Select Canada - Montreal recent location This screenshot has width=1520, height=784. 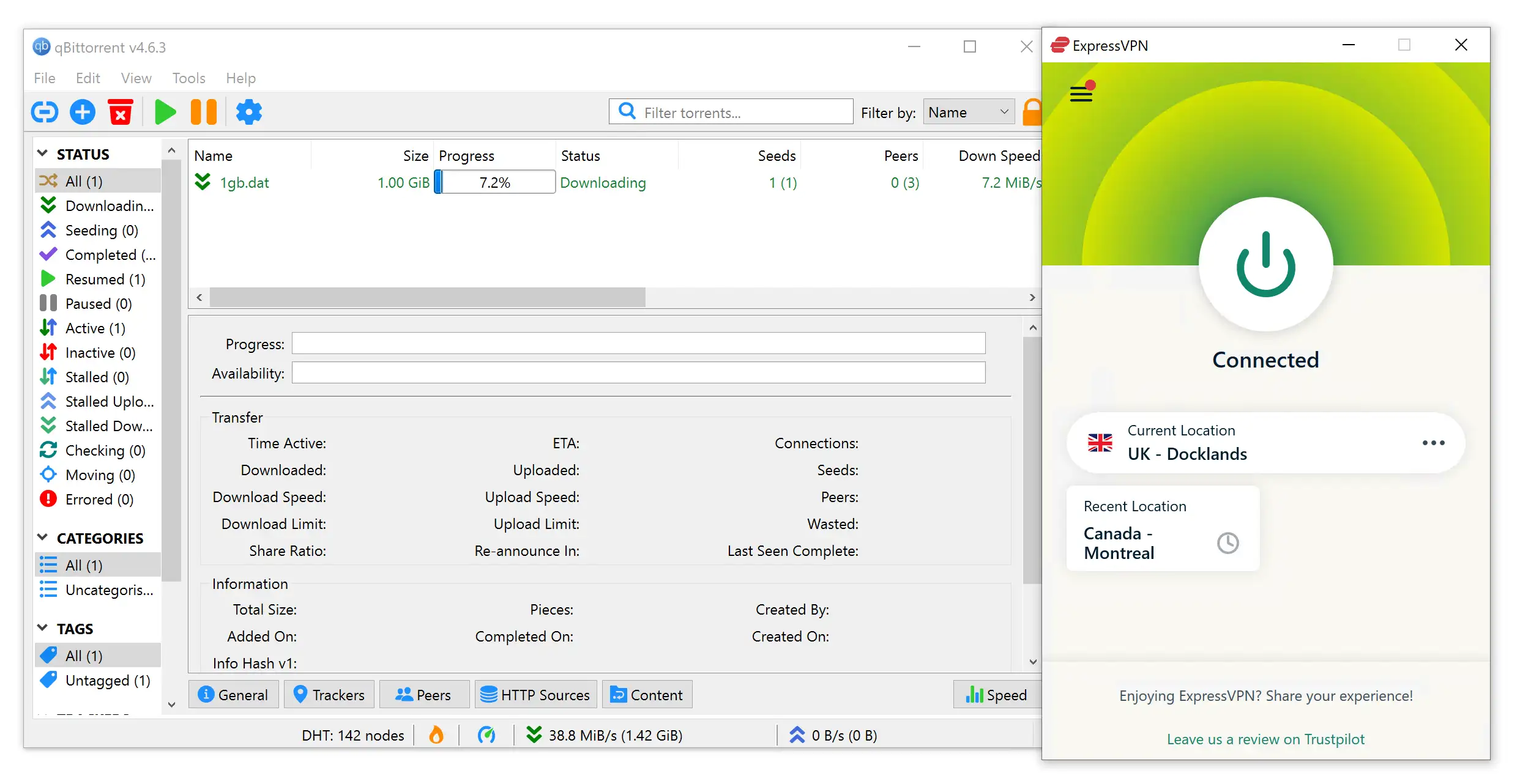click(x=1163, y=528)
